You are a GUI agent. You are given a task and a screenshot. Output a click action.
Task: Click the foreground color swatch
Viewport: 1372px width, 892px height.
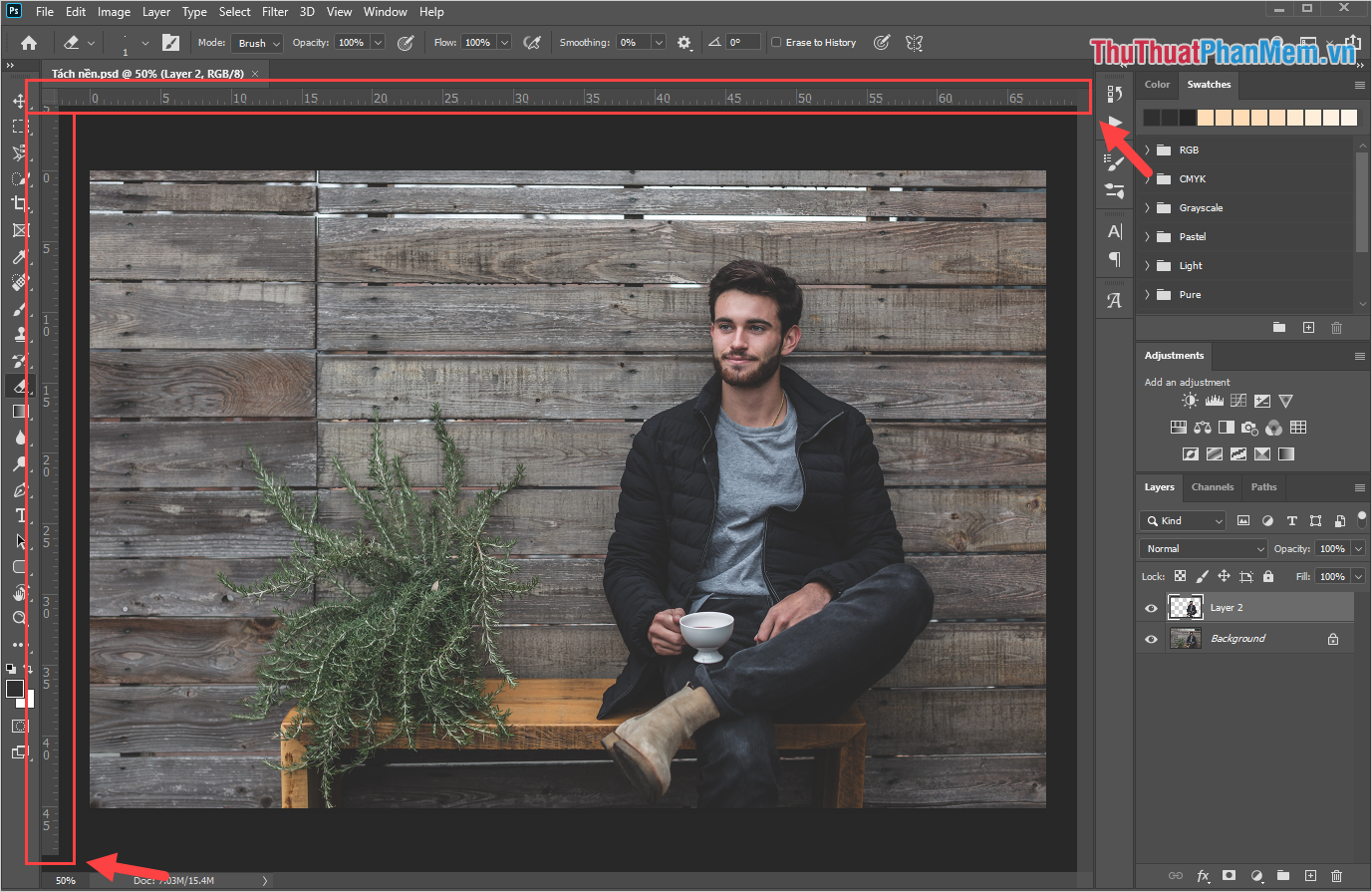[14, 689]
